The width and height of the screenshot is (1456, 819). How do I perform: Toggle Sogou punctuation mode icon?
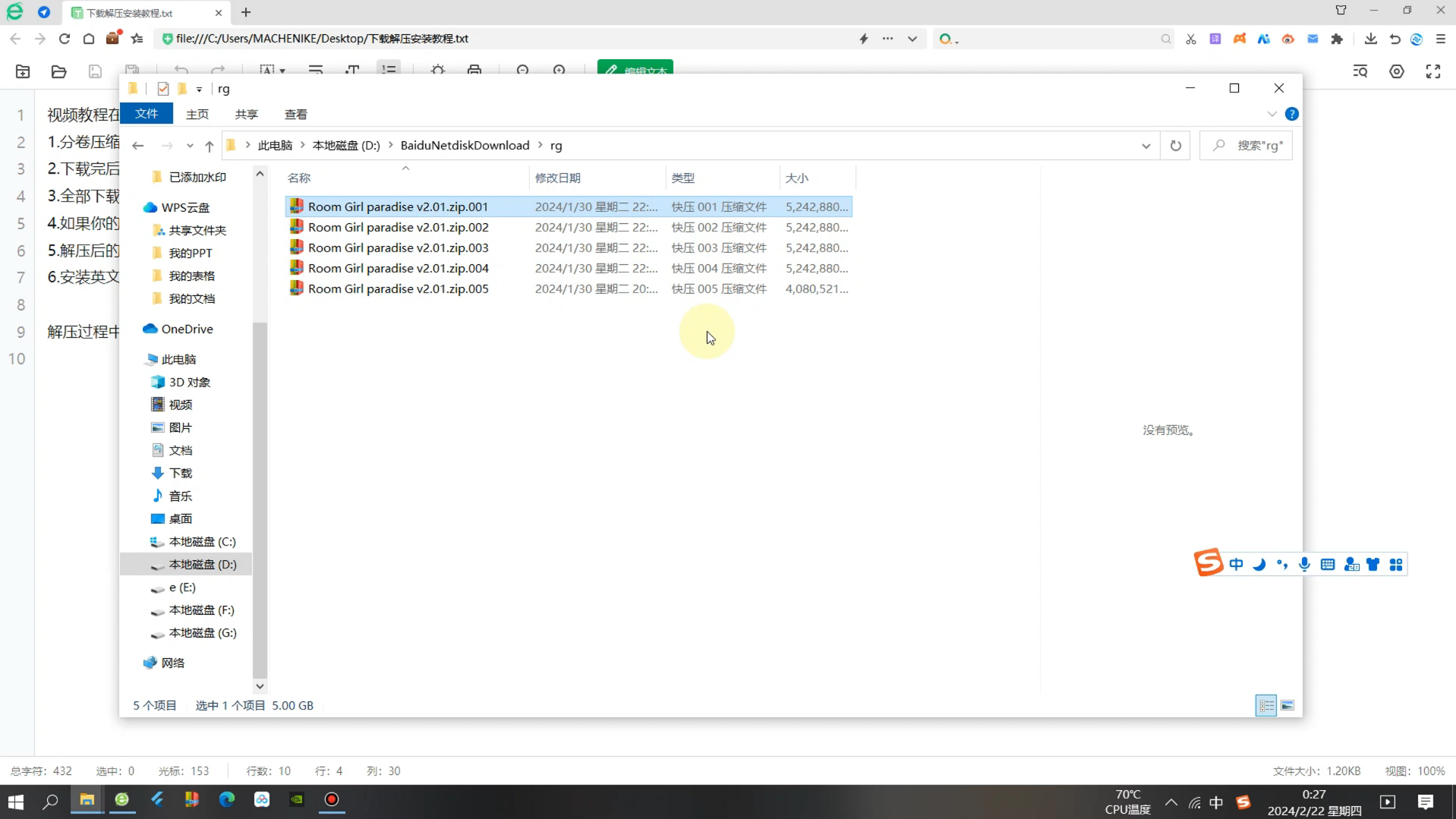(x=1282, y=565)
